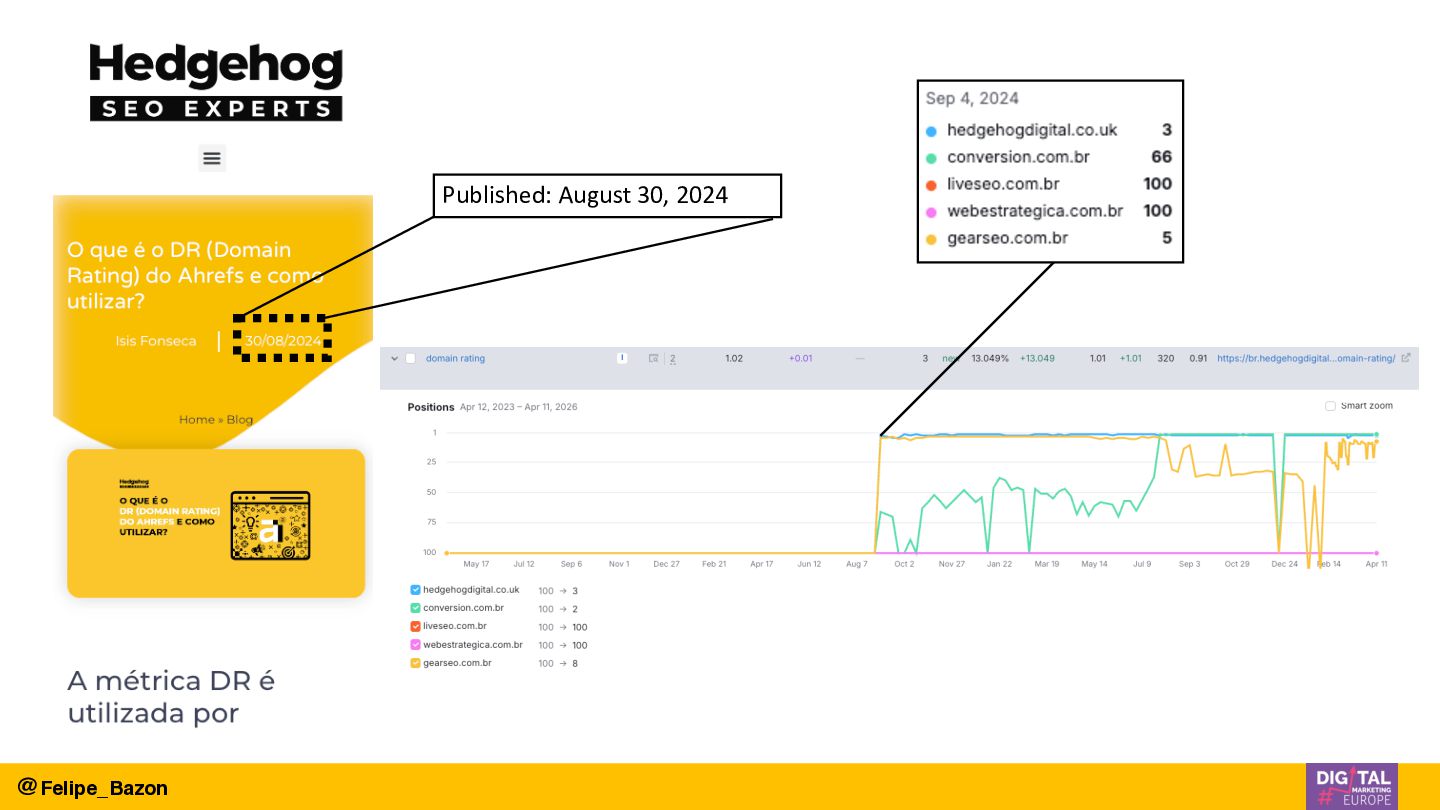Select the domain rating row checkbox
This screenshot has height=810, width=1440.
point(410,358)
